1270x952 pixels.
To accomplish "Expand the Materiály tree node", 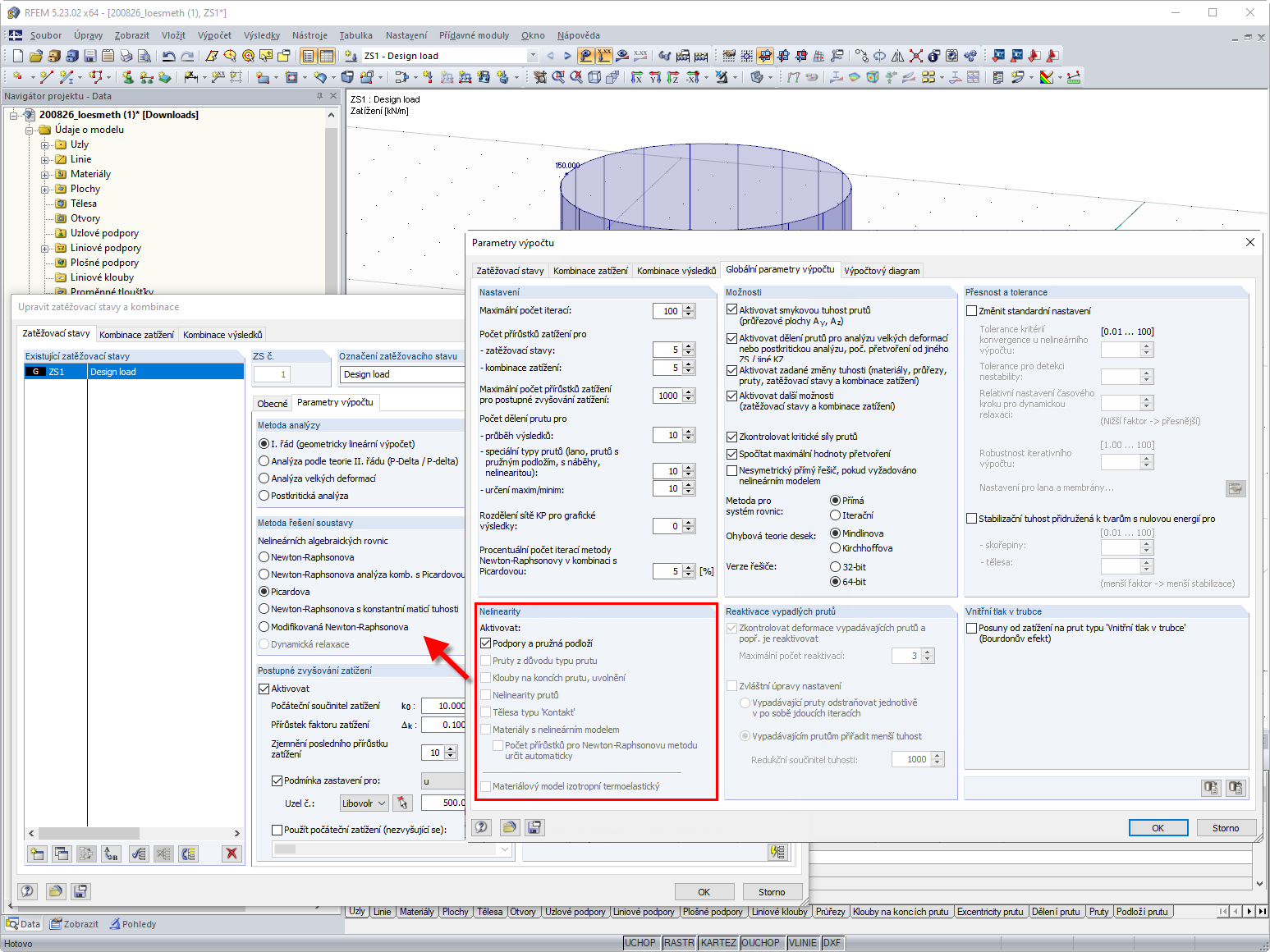I will point(45,174).
